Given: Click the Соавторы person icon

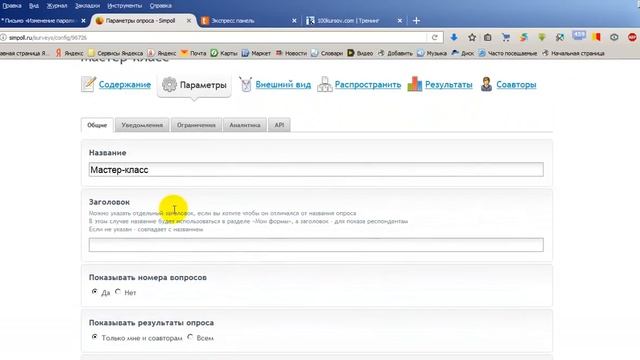Looking at the screenshot, I should tap(486, 84).
